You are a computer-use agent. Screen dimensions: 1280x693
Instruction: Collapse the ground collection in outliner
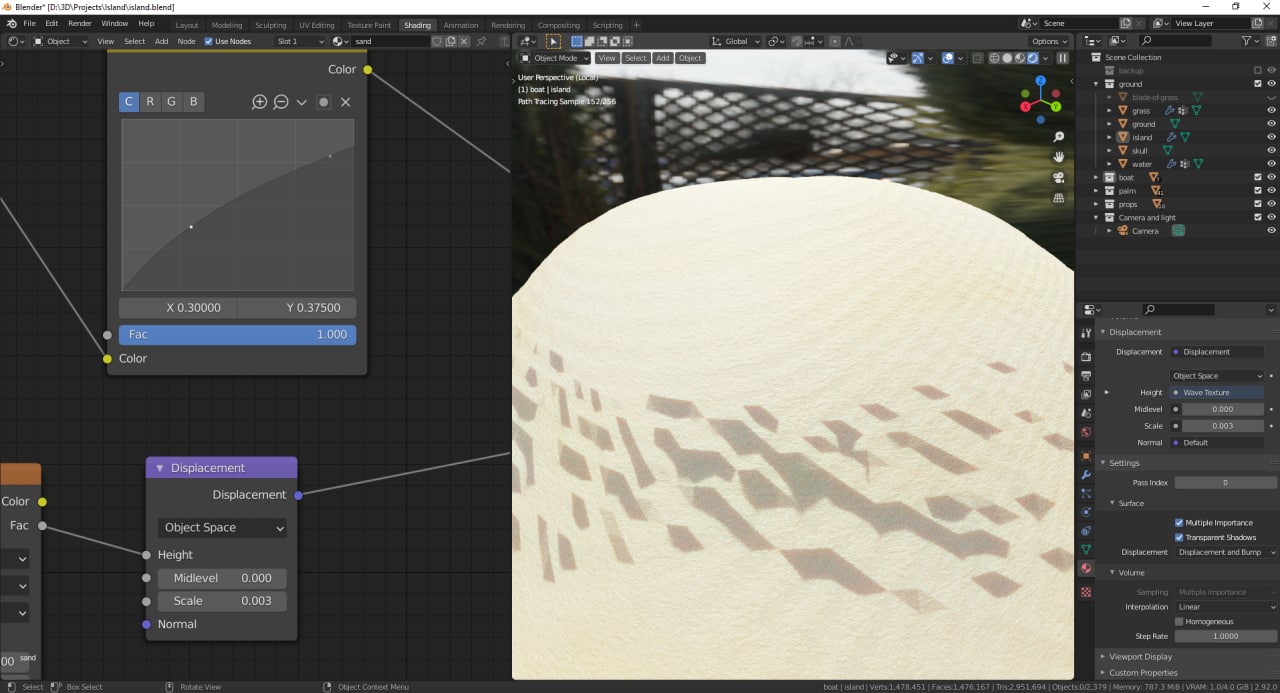pos(1096,84)
